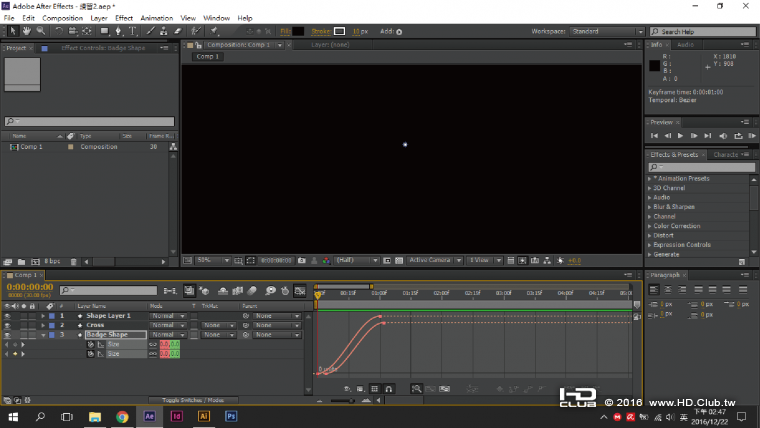Select the Eraser tool
Screen dimensions: 760x428
[x=178, y=31]
